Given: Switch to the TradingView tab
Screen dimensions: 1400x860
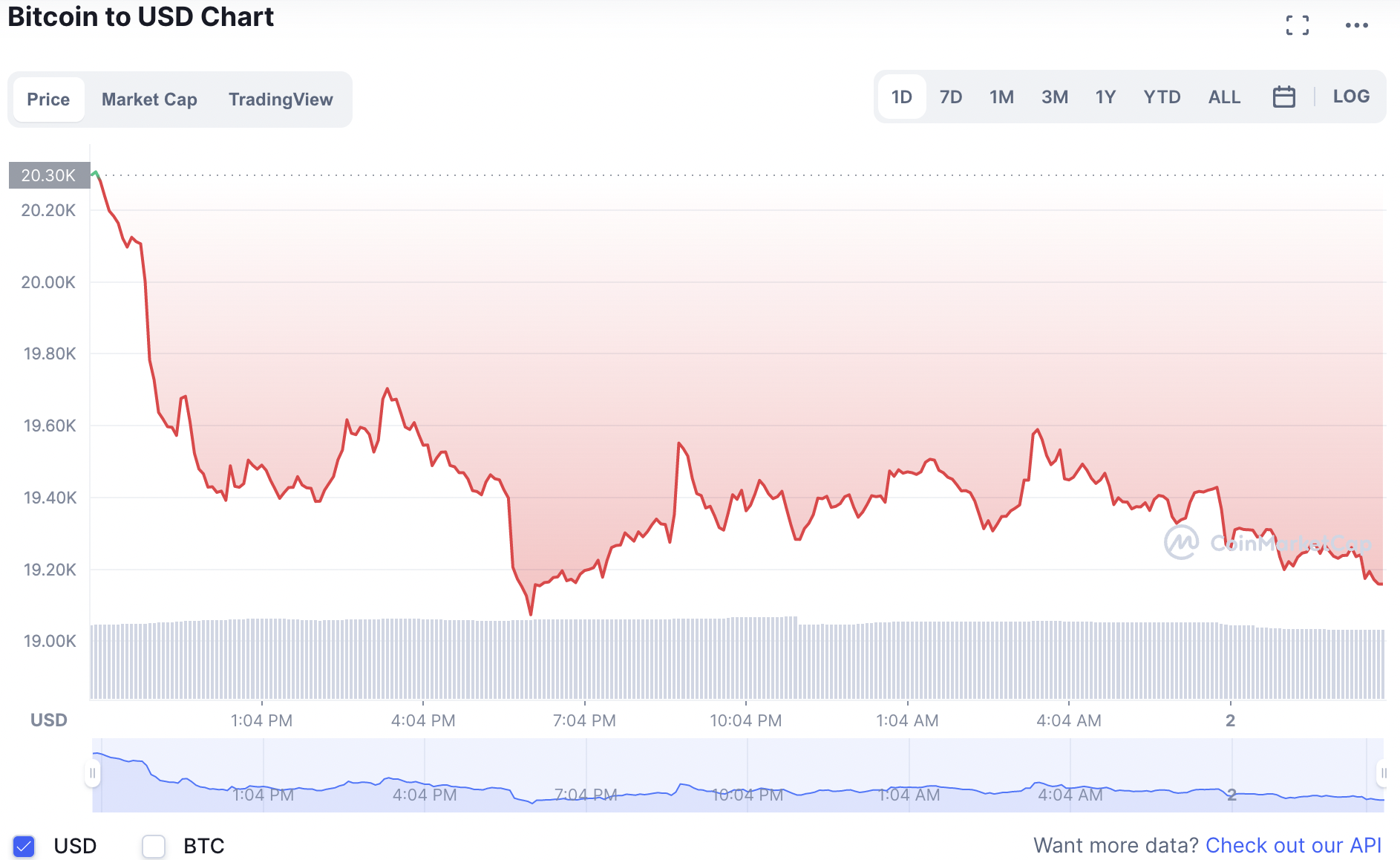Looking at the screenshot, I should (x=281, y=100).
